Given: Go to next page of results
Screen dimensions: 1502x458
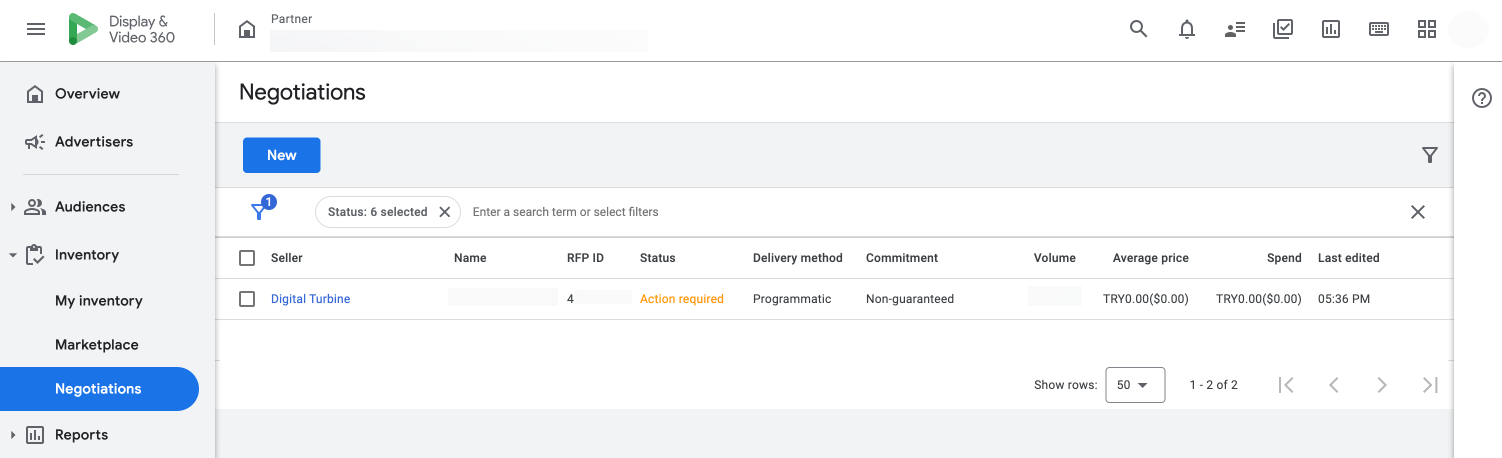Looking at the screenshot, I should coord(1382,385).
